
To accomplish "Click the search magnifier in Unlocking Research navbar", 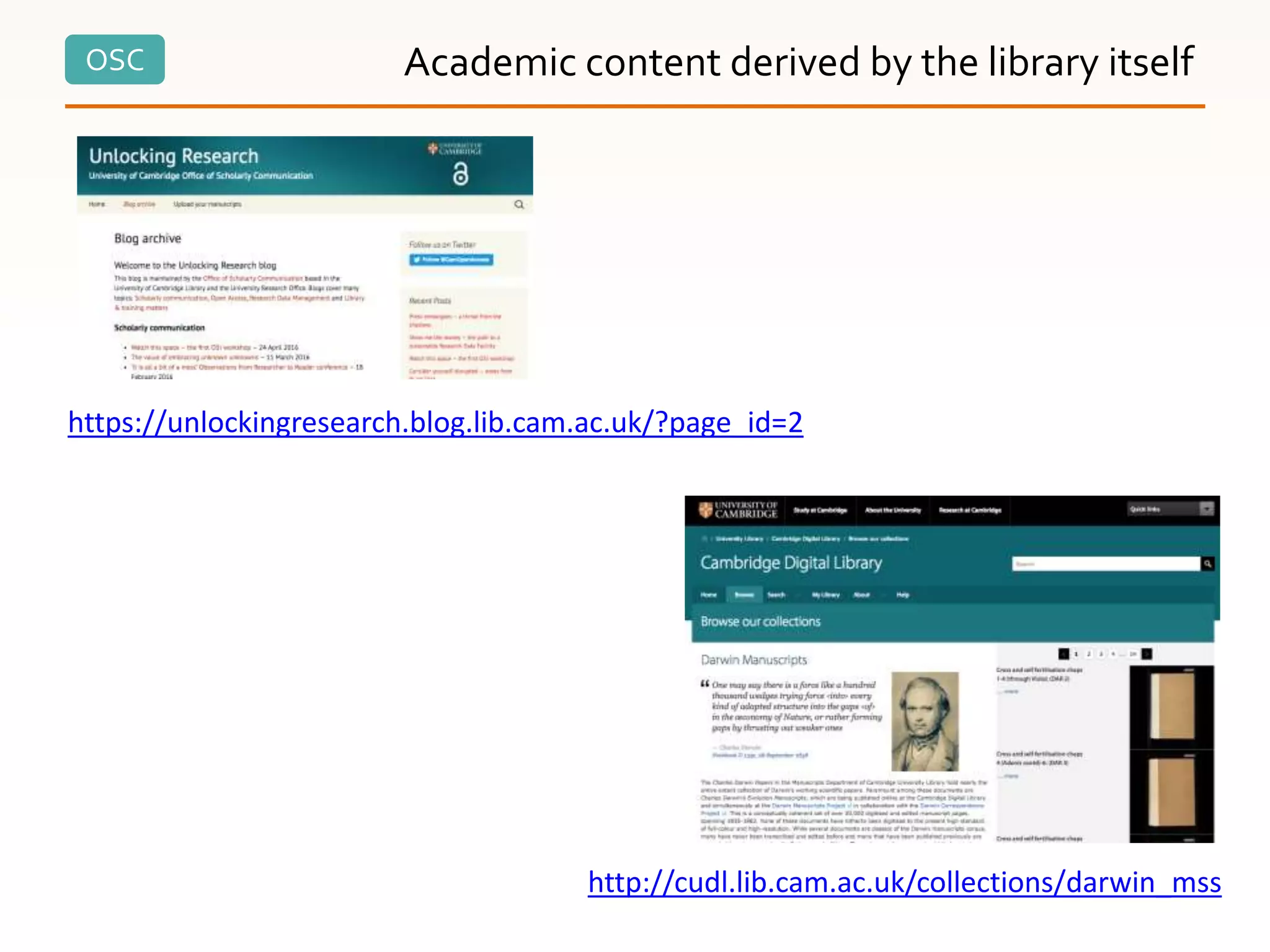I will [x=519, y=205].
